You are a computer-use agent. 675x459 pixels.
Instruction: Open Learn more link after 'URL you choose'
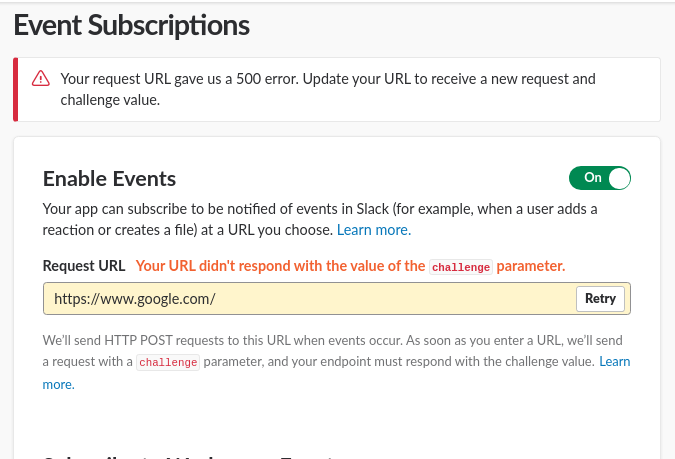[x=374, y=230]
